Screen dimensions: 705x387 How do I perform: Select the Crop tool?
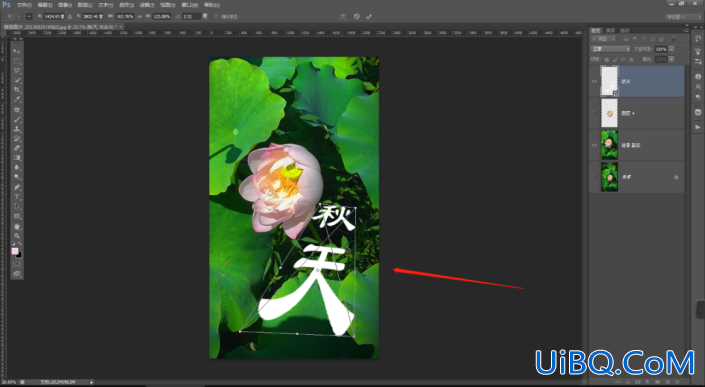pos(17,90)
